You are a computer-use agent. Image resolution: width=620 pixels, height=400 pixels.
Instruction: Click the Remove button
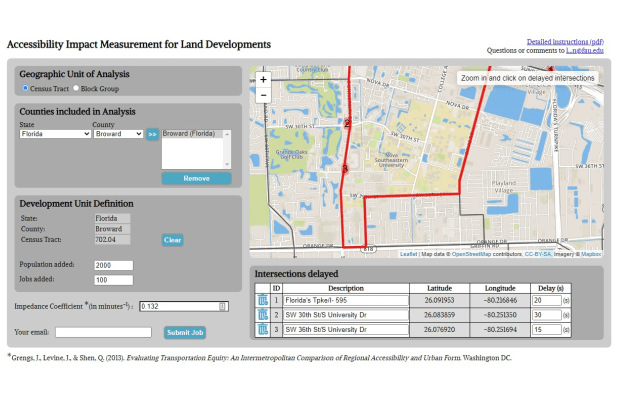pyautogui.click(x=197, y=179)
